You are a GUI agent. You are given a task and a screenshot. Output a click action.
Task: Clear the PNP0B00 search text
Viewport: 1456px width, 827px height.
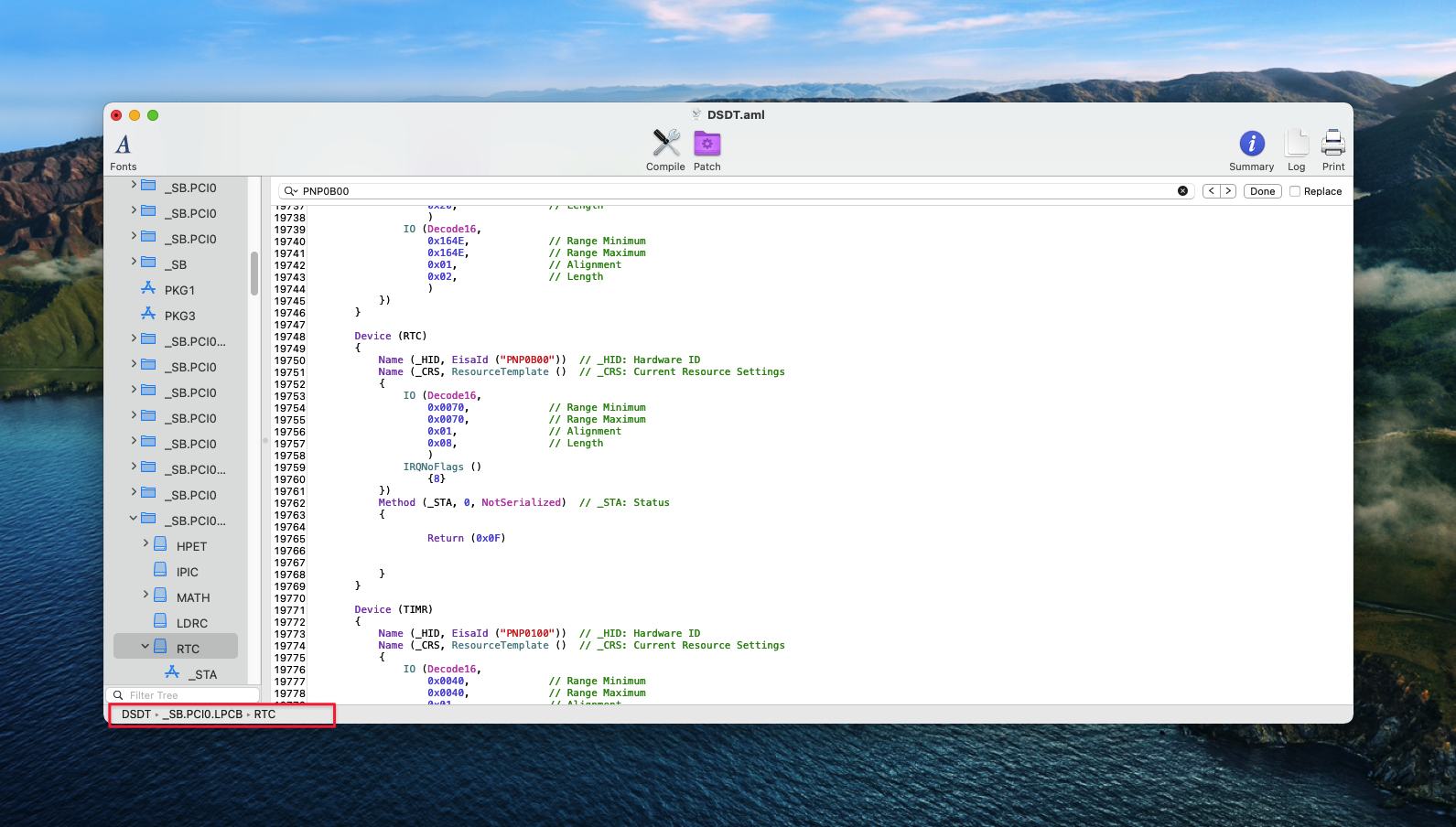[x=1182, y=191]
